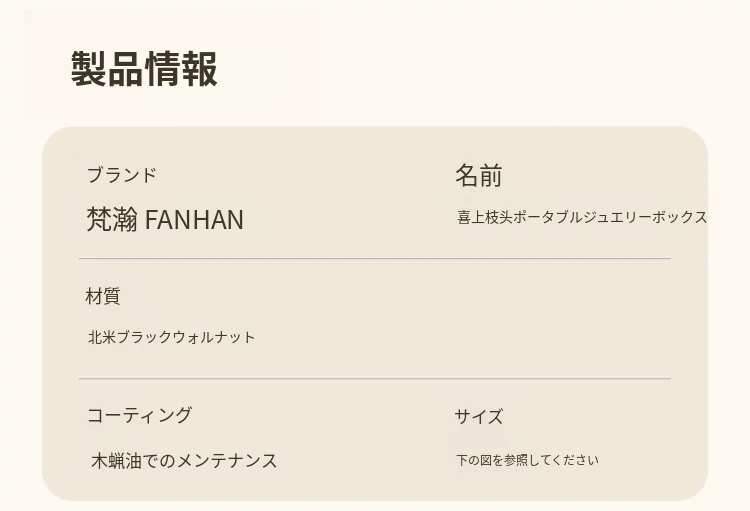Click the word 情報 in the page heading
Screen dimensions: 750x511
[x=181, y=69]
